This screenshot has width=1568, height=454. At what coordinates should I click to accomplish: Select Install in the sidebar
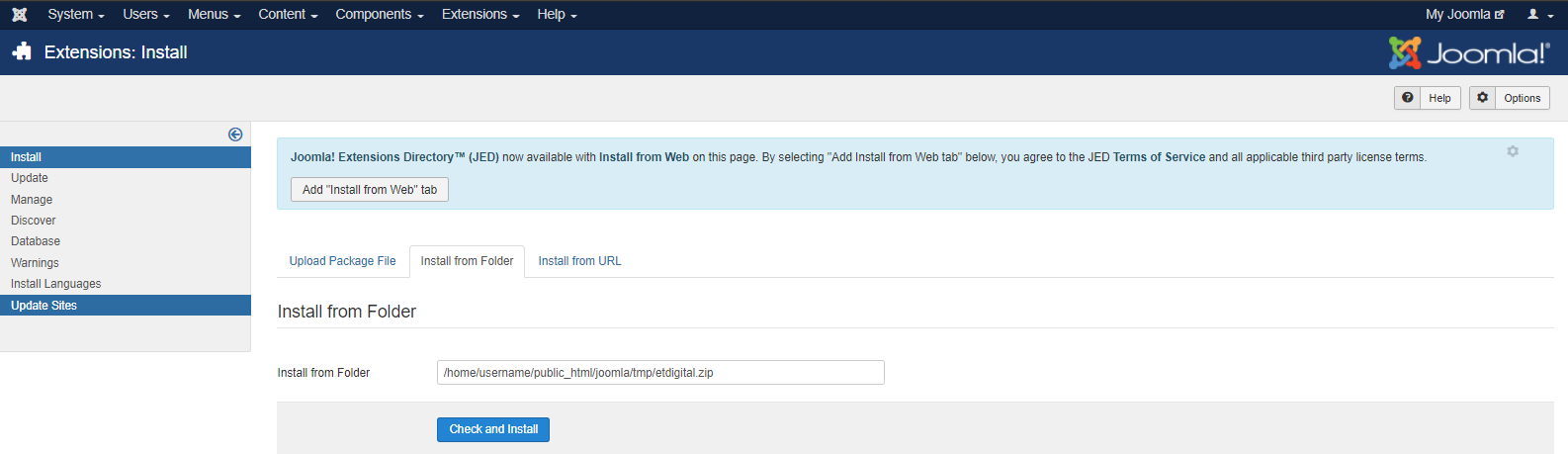tap(126, 157)
